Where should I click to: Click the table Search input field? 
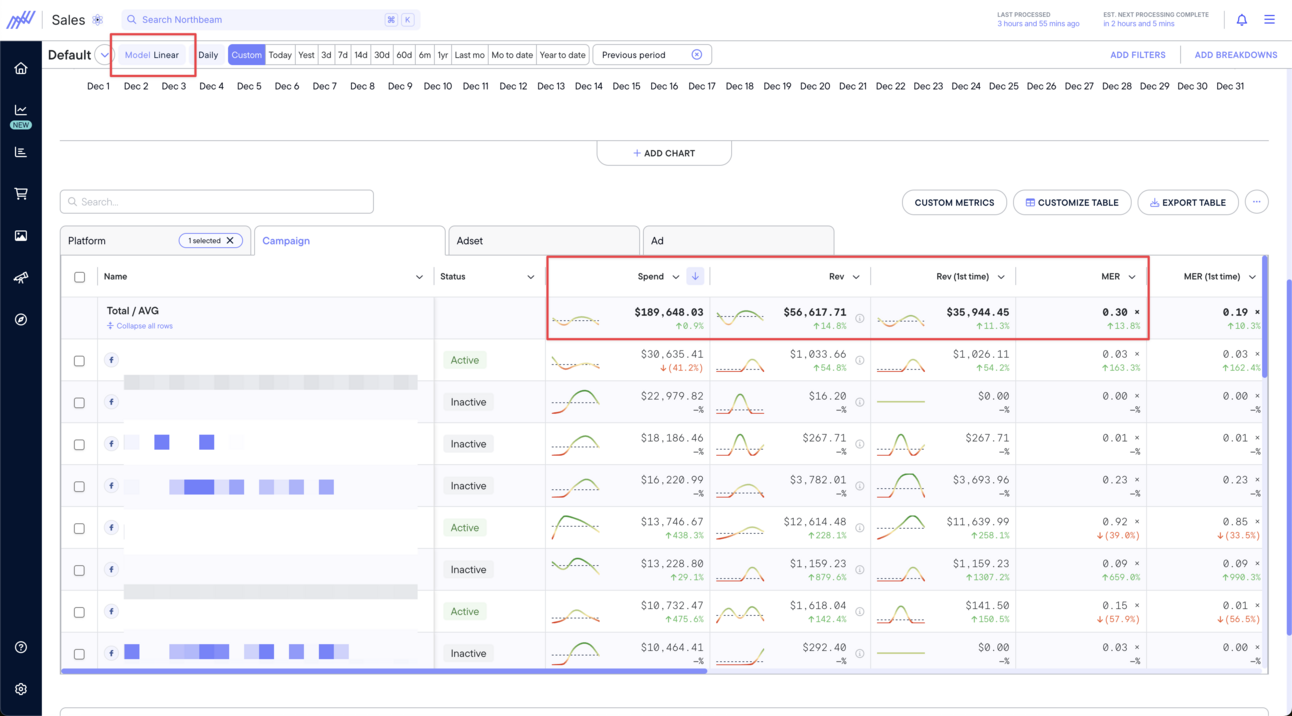[x=217, y=202]
